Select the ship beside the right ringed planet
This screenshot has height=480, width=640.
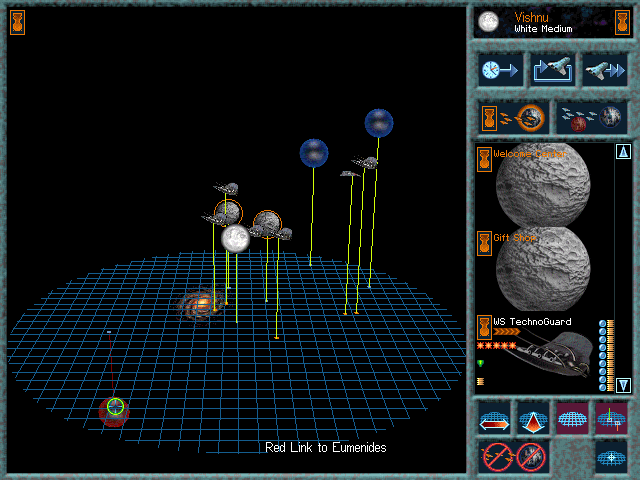pyautogui.click(x=283, y=233)
